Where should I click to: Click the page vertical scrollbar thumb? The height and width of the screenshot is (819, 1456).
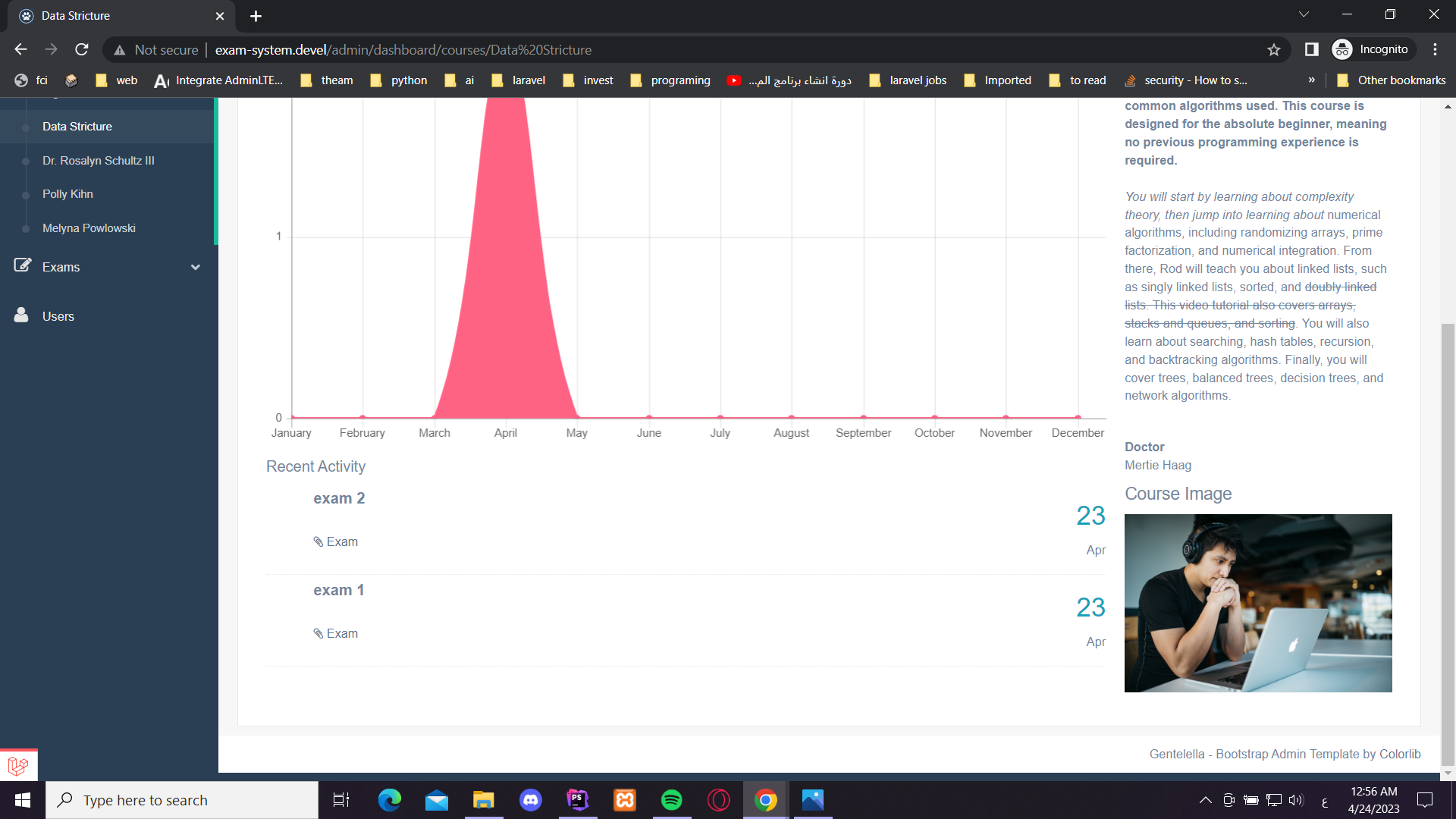[x=1448, y=544]
